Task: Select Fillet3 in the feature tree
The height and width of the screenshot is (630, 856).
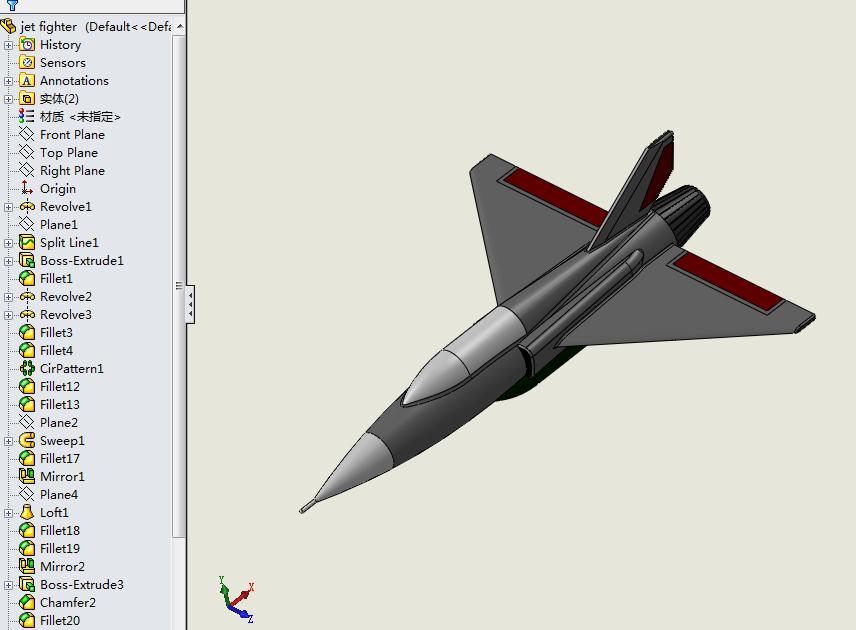Action: [x=56, y=332]
